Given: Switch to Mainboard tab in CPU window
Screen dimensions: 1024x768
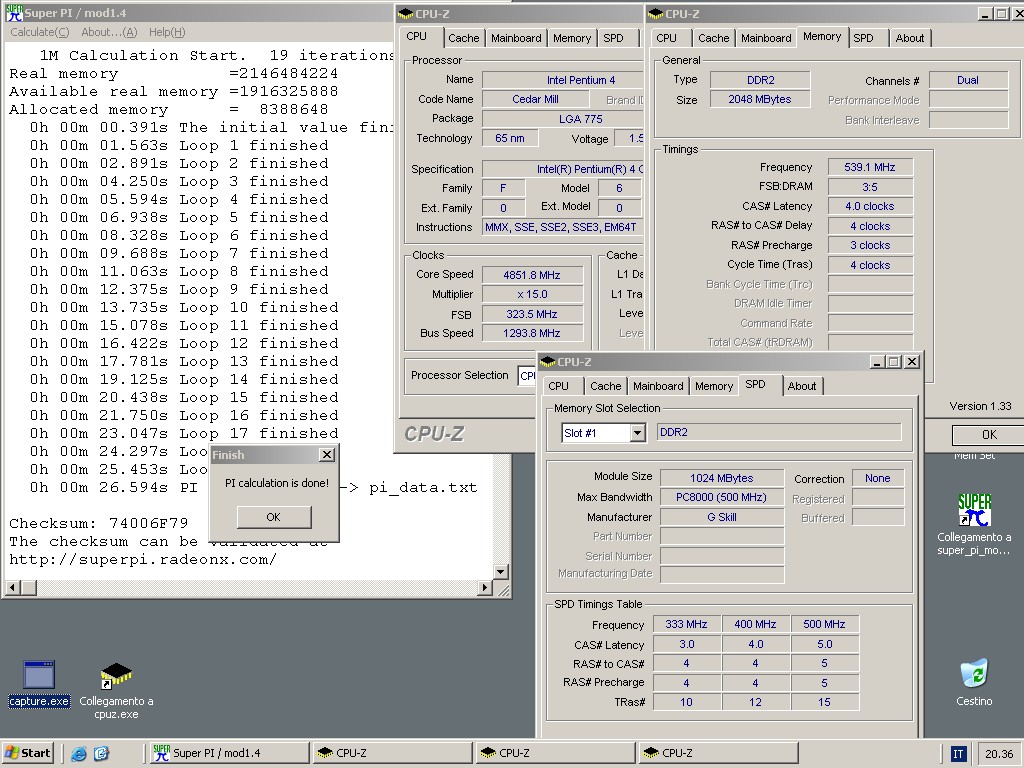Looking at the screenshot, I should tap(516, 38).
